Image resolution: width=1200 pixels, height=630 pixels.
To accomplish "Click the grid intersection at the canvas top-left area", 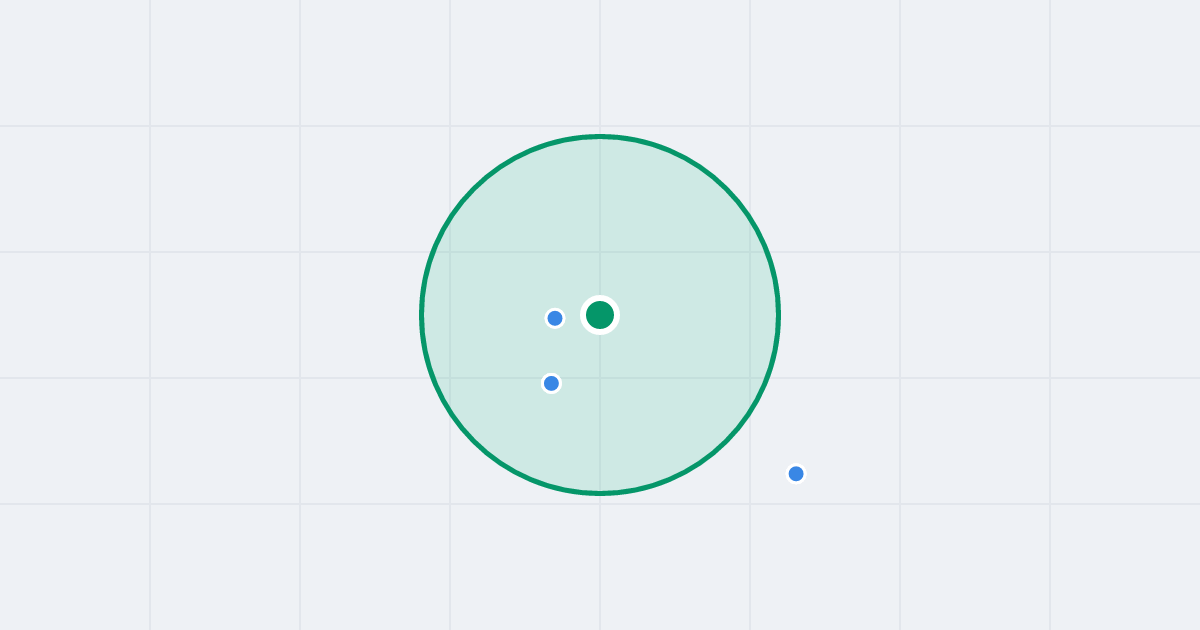I will pyautogui.click(x=150, y=126).
